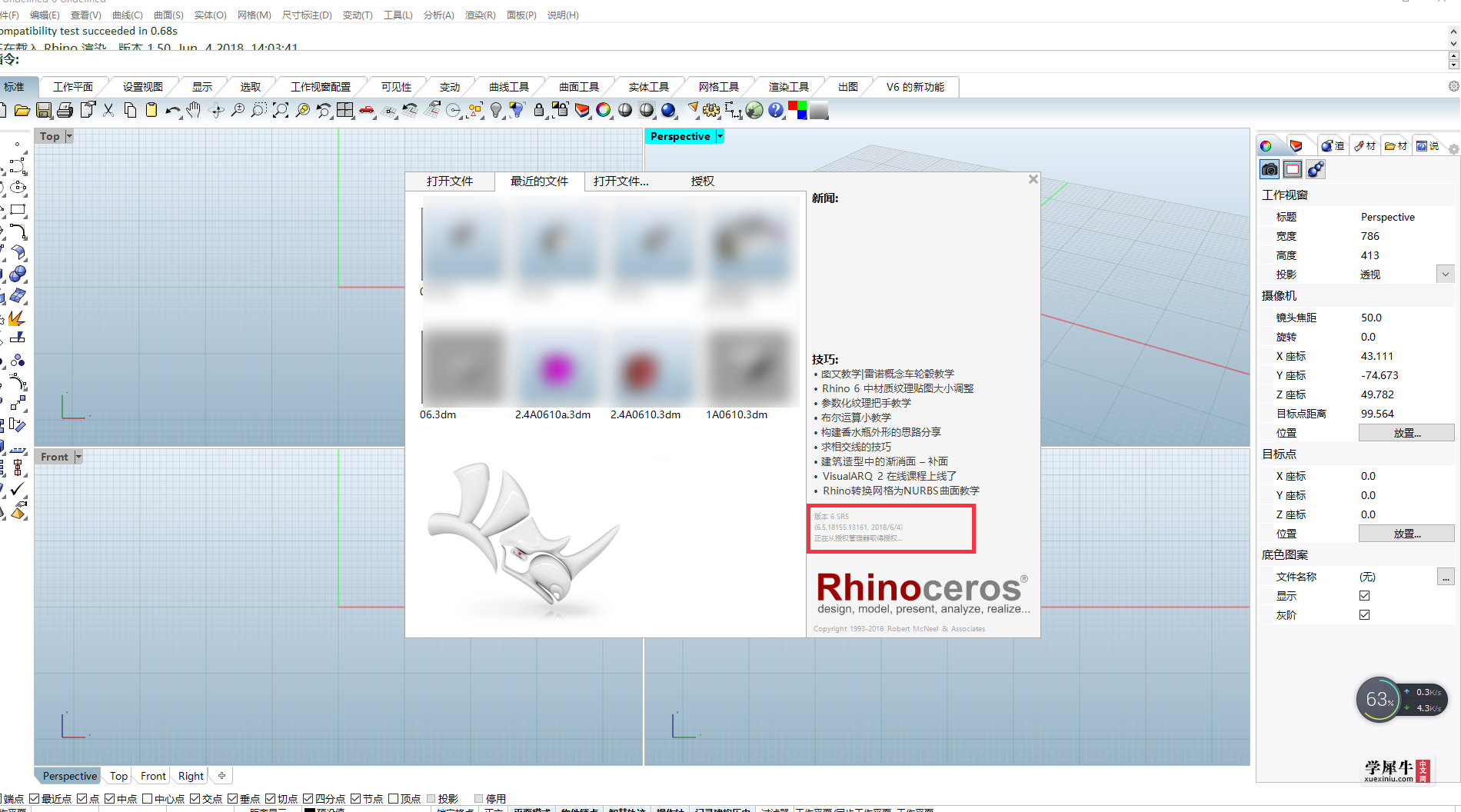Open the 实体(O) menu
Screen dimensions: 1461x812
[x=210, y=15]
